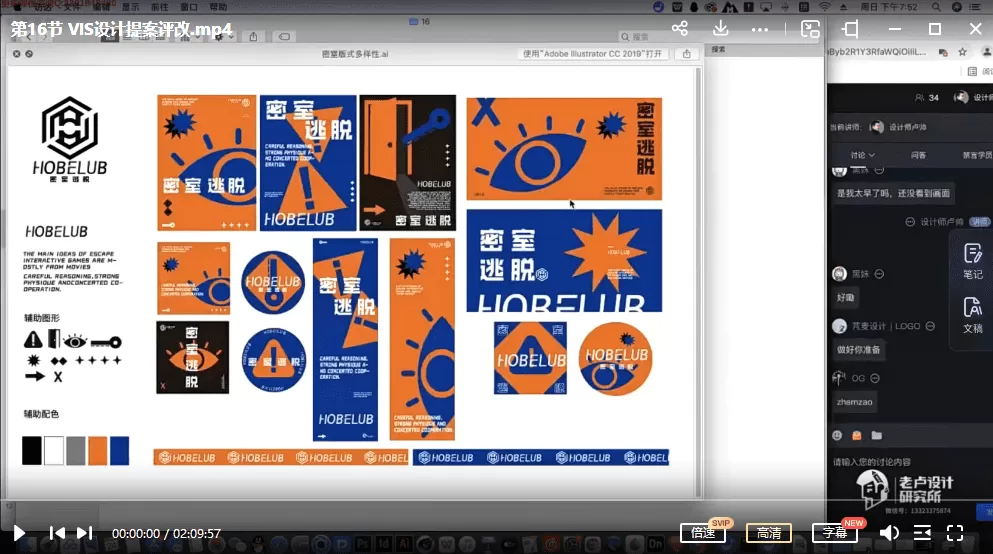Pin the player window on top

[x=851, y=29]
